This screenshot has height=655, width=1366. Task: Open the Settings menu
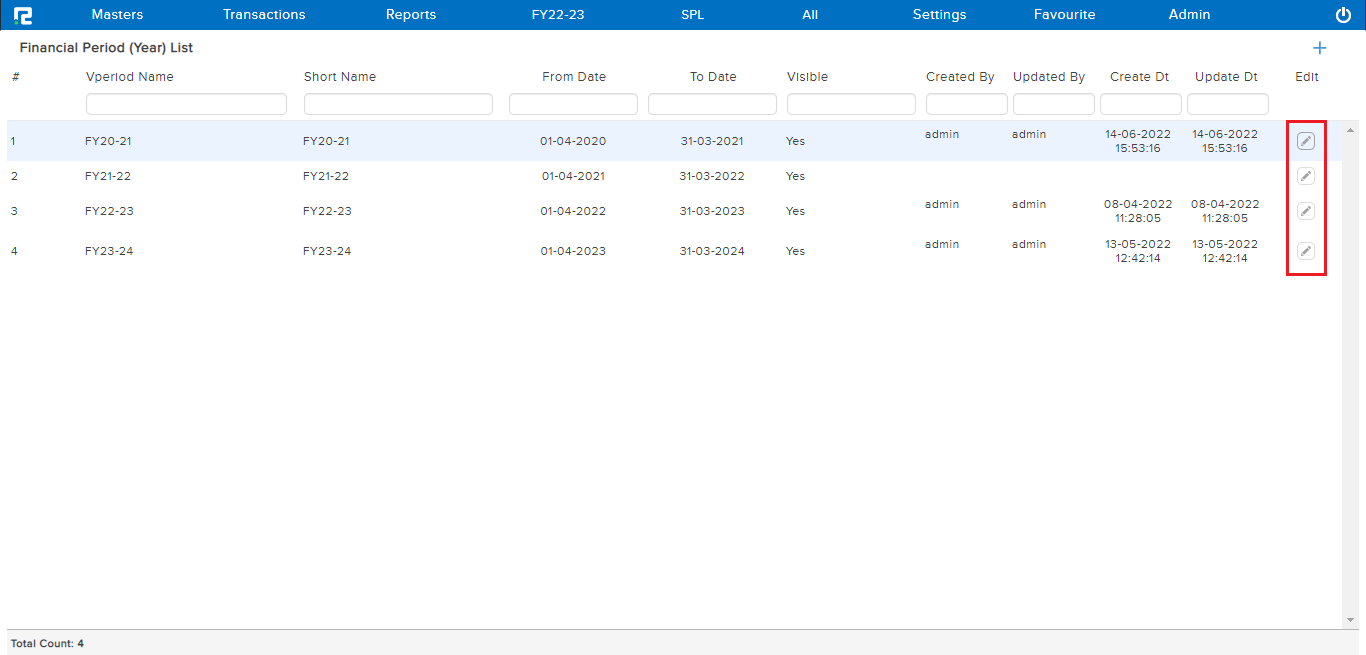(x=939, y=15)
